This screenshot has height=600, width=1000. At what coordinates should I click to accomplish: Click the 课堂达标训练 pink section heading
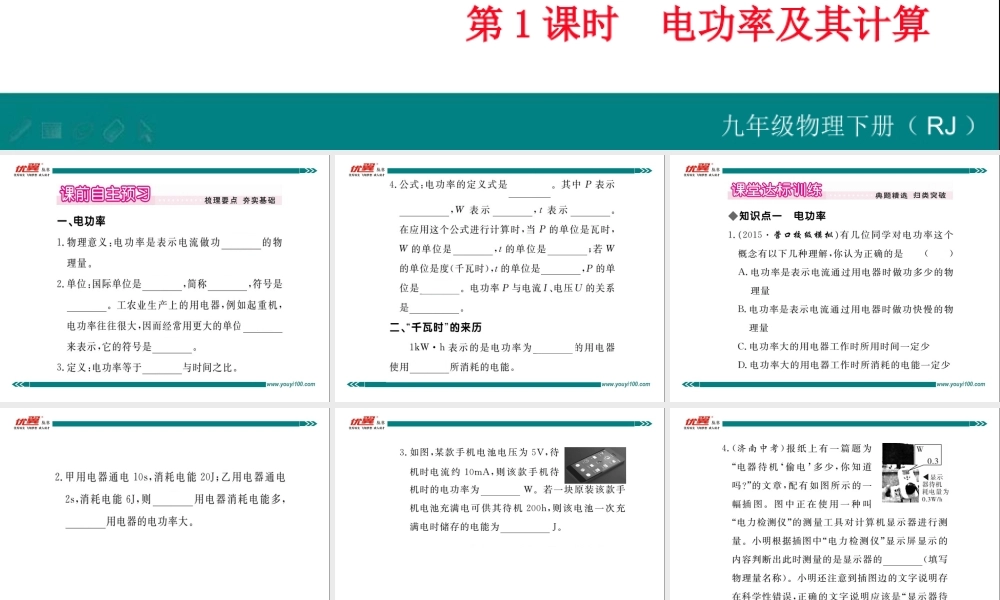pos(776,191)
